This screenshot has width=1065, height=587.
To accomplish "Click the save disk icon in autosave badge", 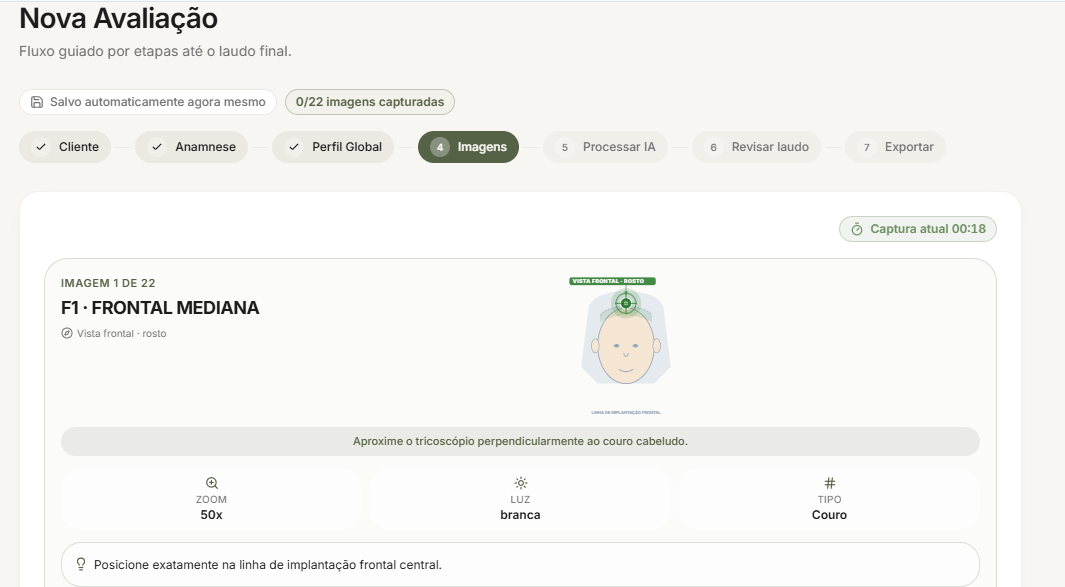I will (x=37, y=102).
